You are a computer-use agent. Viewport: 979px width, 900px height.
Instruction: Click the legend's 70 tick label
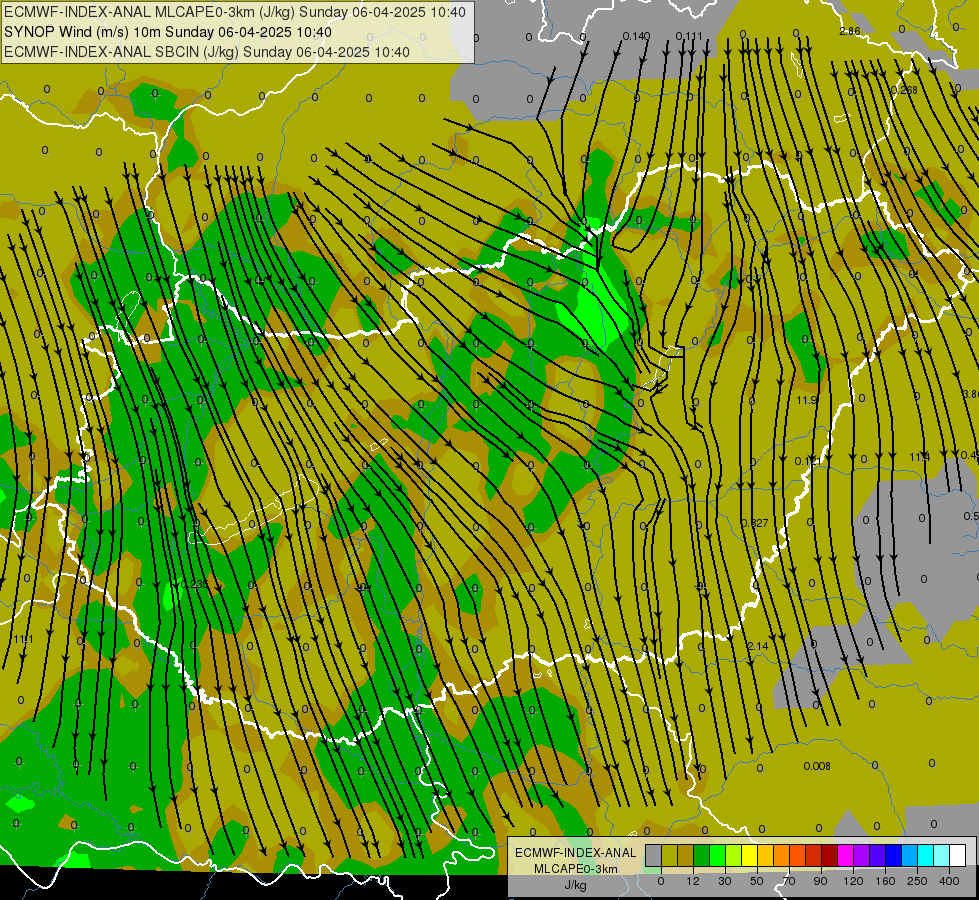pyautogui.click(x=789, y=881)
